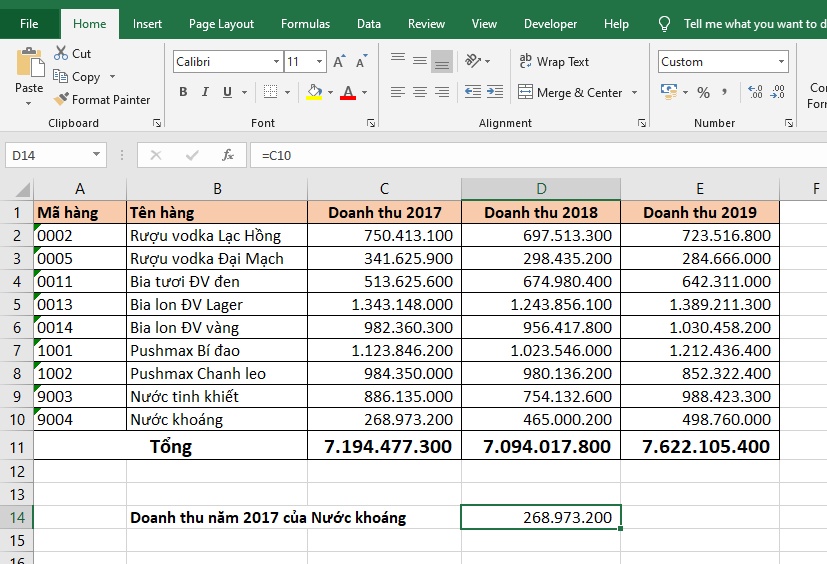Open the Name Box dropdown arrow
The width and height of the screenshot is (827, 564).
[97, 155]
